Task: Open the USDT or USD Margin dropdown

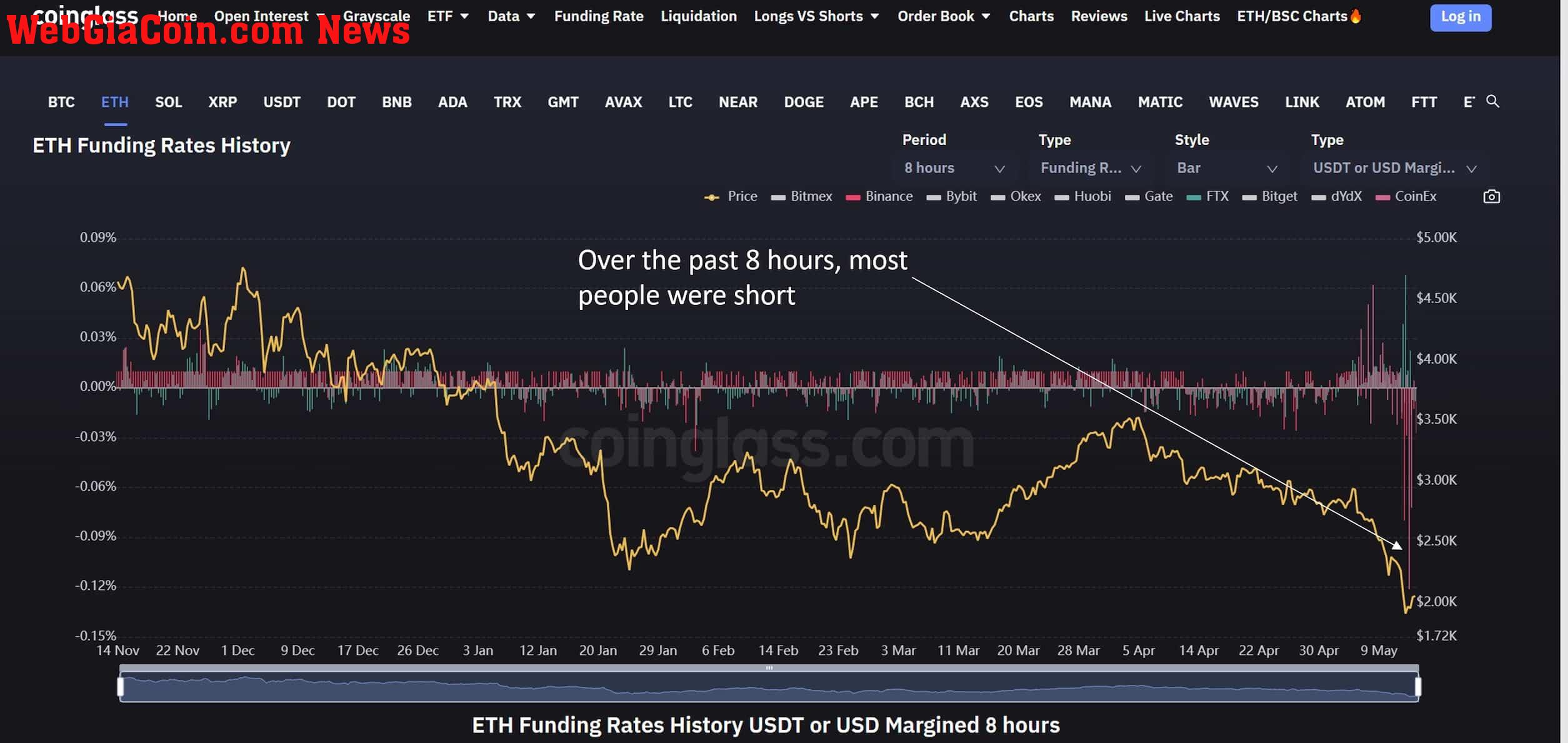Action: click(x=1395, y=168)
